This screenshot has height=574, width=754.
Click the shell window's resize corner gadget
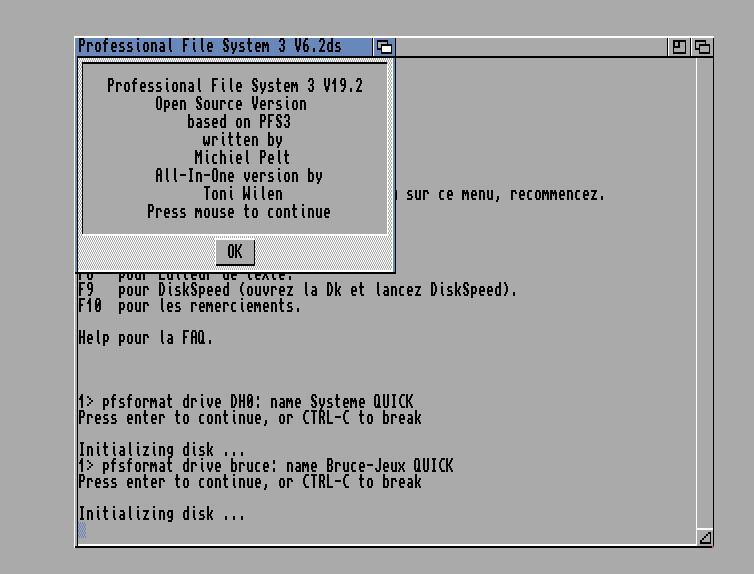[705, 537]
